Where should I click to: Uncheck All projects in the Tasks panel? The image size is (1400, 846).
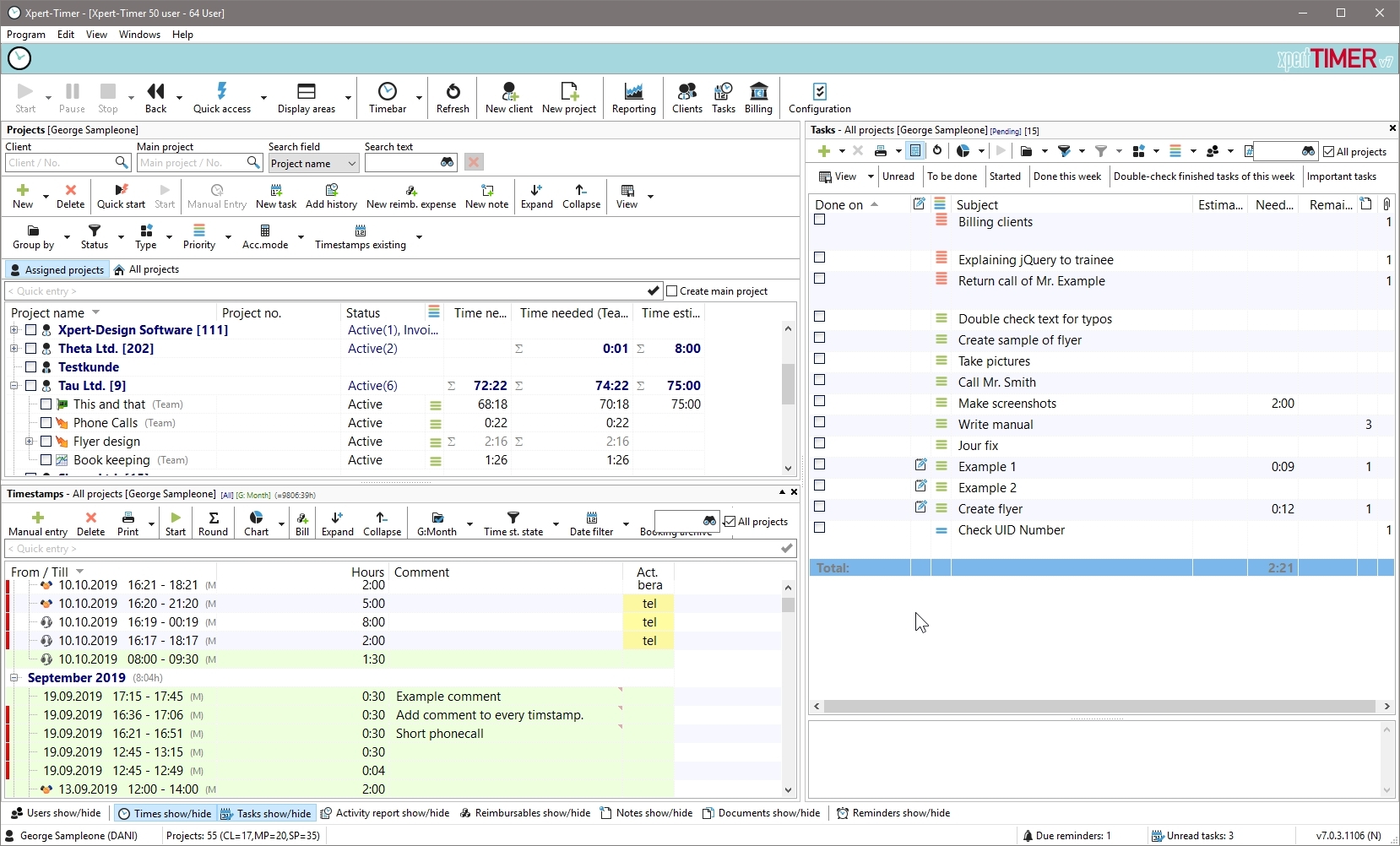tap(1329, 152)
